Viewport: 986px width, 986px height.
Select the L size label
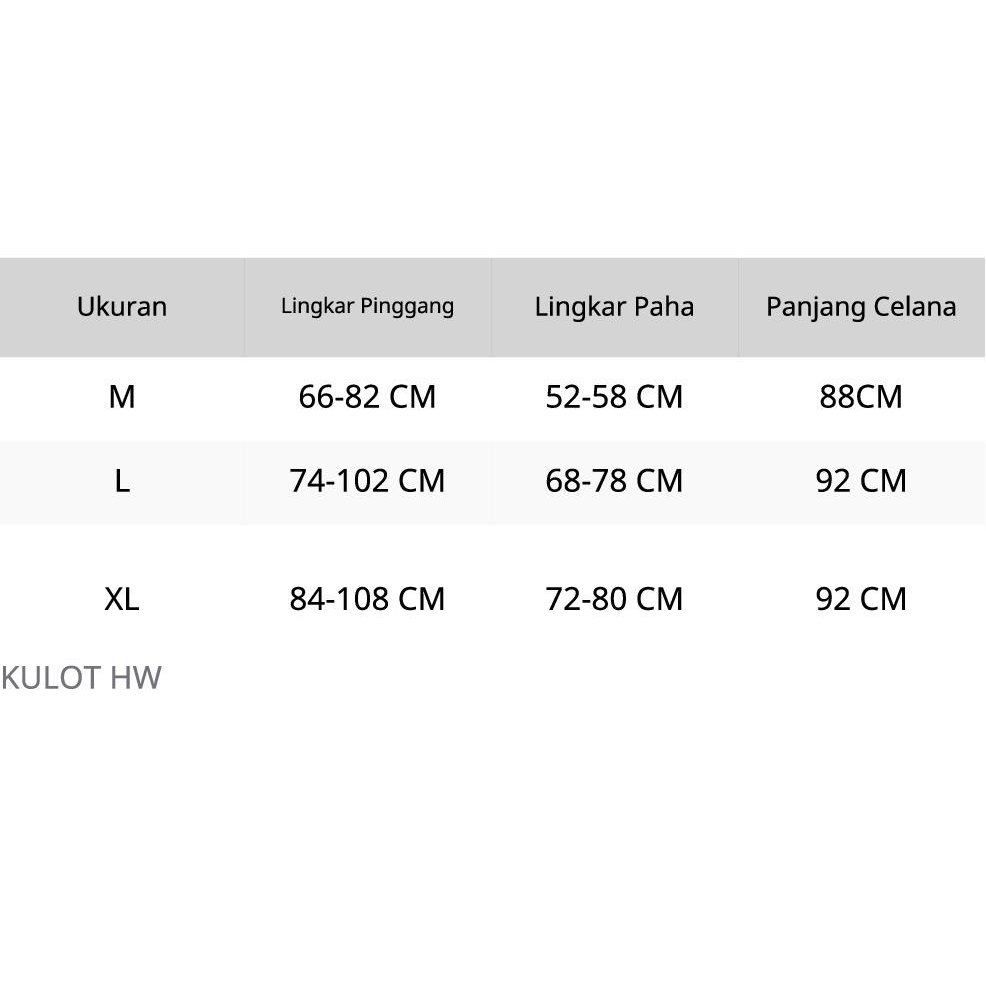tap(122, 481)
